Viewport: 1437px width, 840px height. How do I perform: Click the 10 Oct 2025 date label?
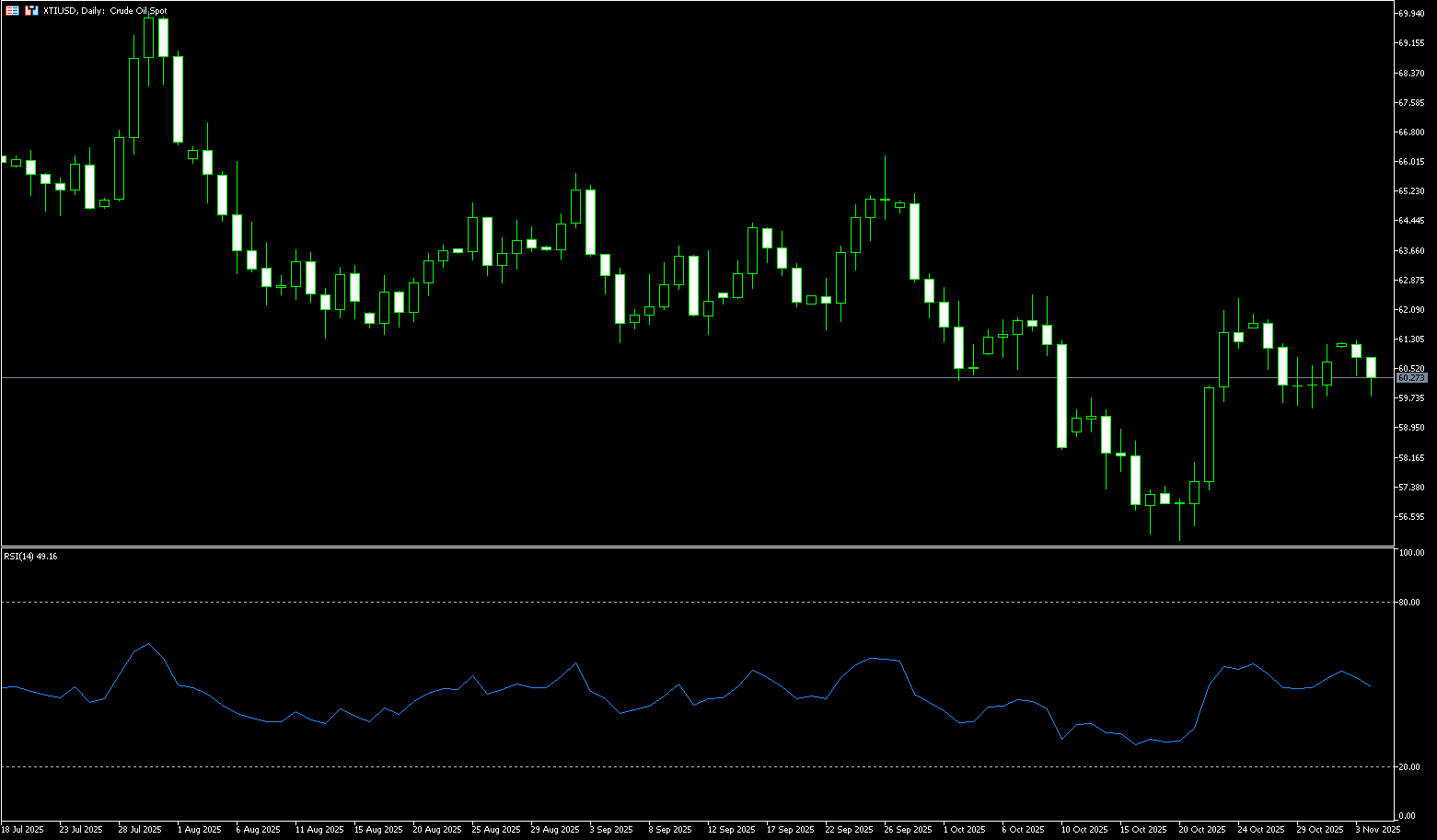coord(1083,830)
